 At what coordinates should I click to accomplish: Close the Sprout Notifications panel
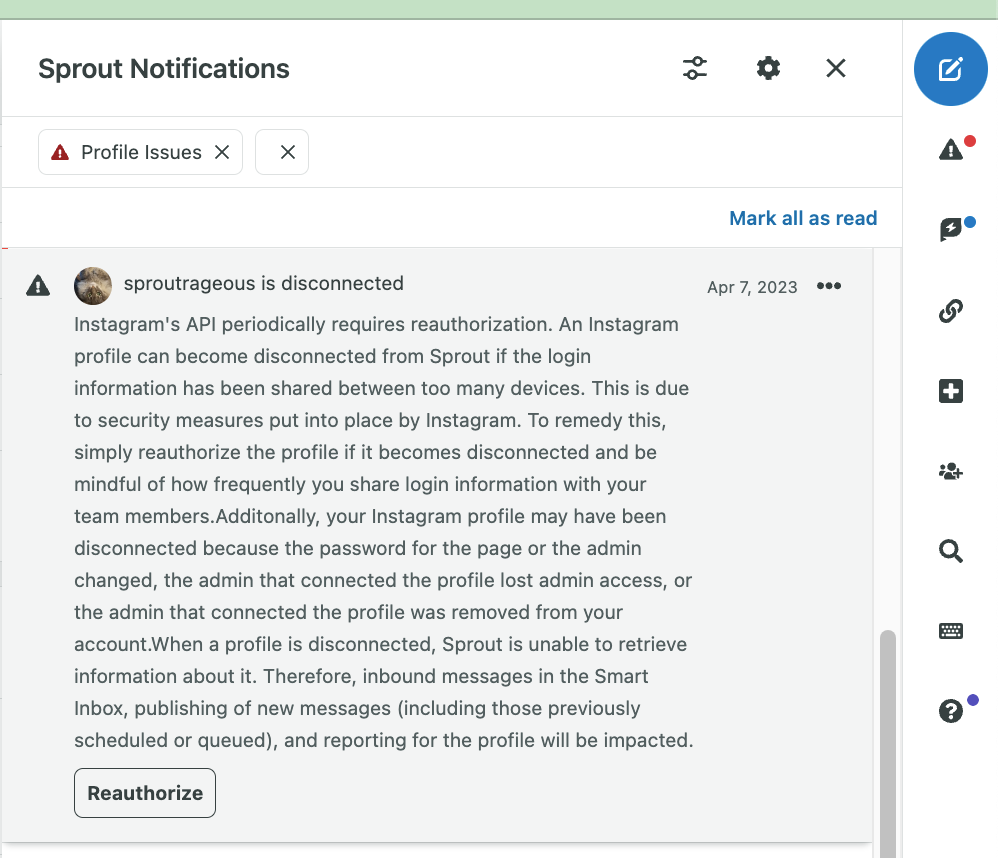[x=836, y=68]
